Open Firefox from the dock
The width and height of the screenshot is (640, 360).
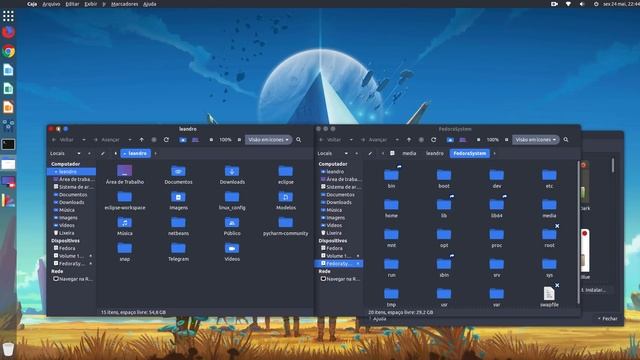[8, 32]
